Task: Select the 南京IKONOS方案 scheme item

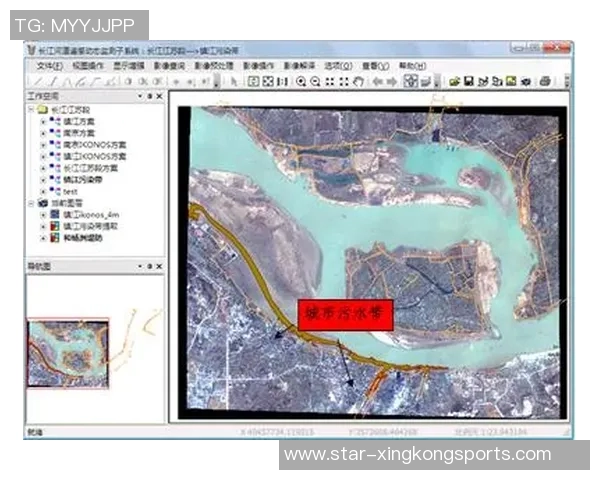Action: (x=94, y=145)
